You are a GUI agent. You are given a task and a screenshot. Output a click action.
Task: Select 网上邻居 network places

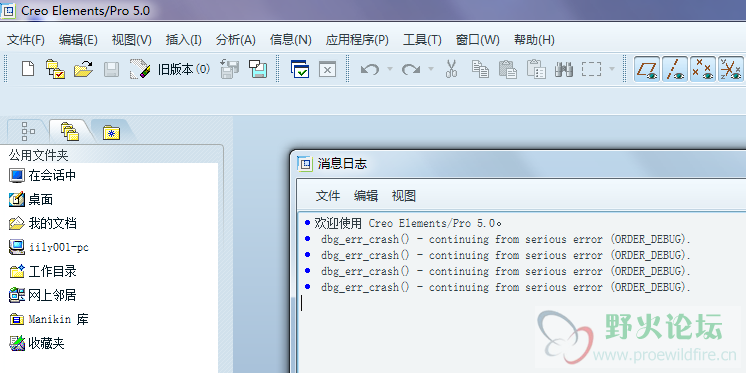click(42, 295)
